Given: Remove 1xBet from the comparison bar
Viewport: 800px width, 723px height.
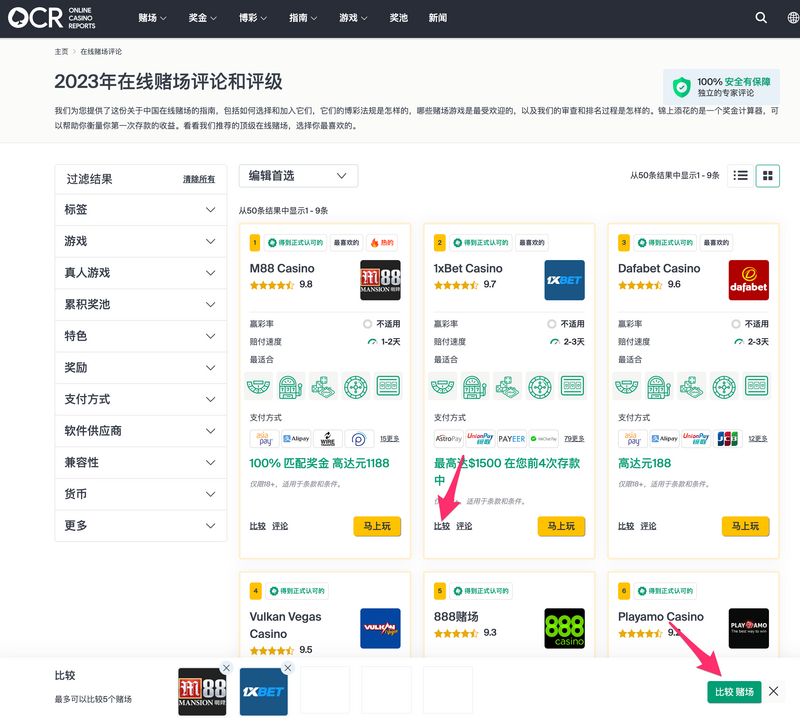Looking at the screenshot, I should tap(288, 667).
